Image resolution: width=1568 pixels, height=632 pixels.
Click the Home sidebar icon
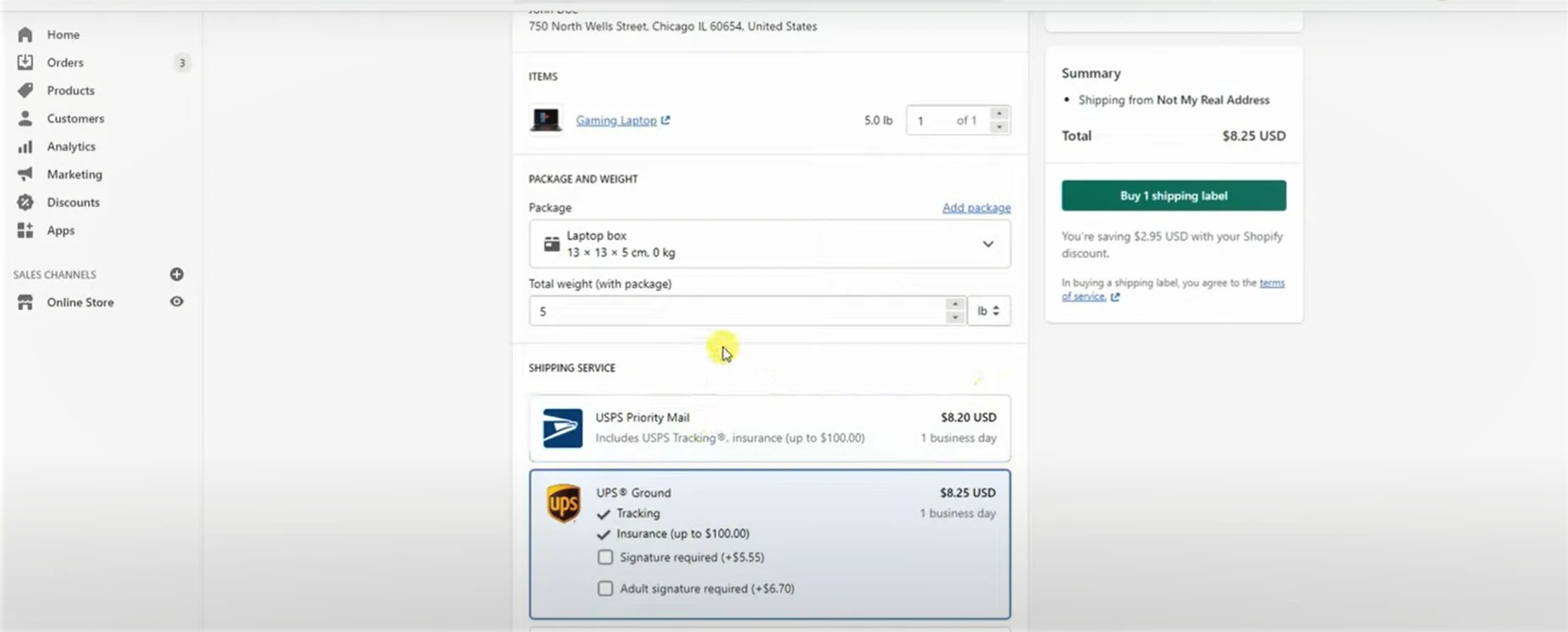click(x=25, y=35)
